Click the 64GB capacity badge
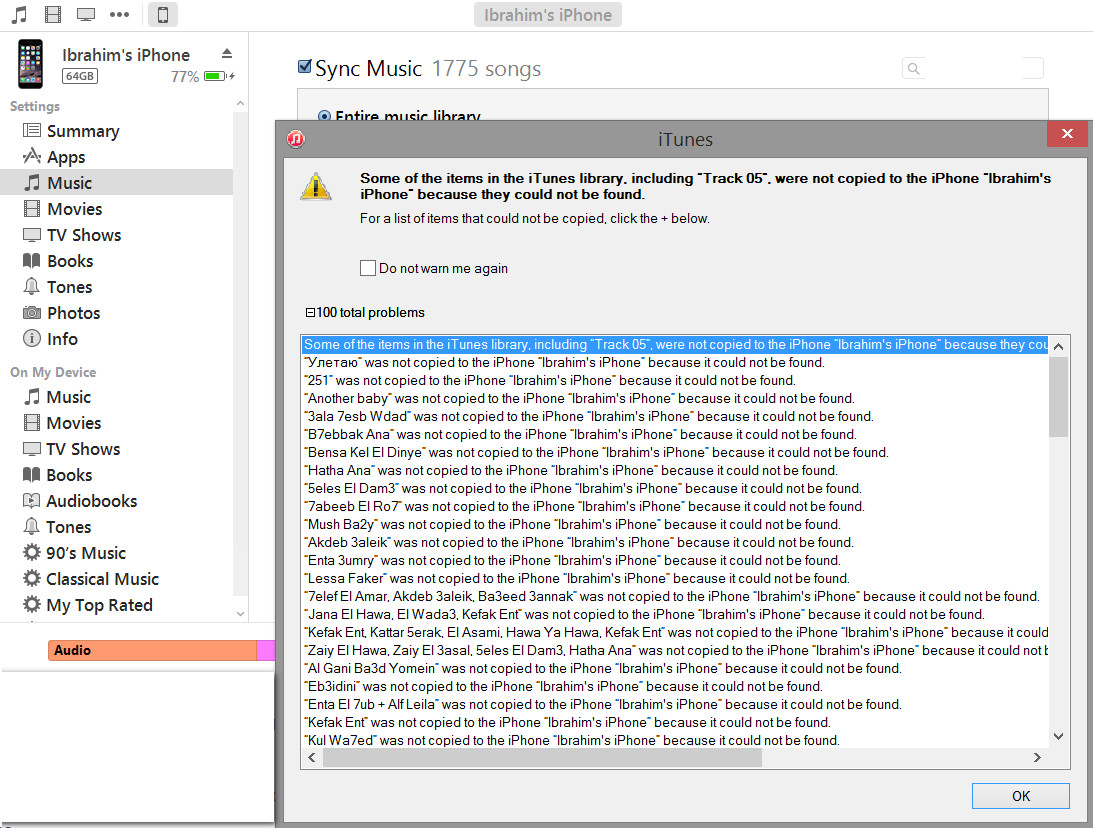1093x828 pixels. (80, 76)
